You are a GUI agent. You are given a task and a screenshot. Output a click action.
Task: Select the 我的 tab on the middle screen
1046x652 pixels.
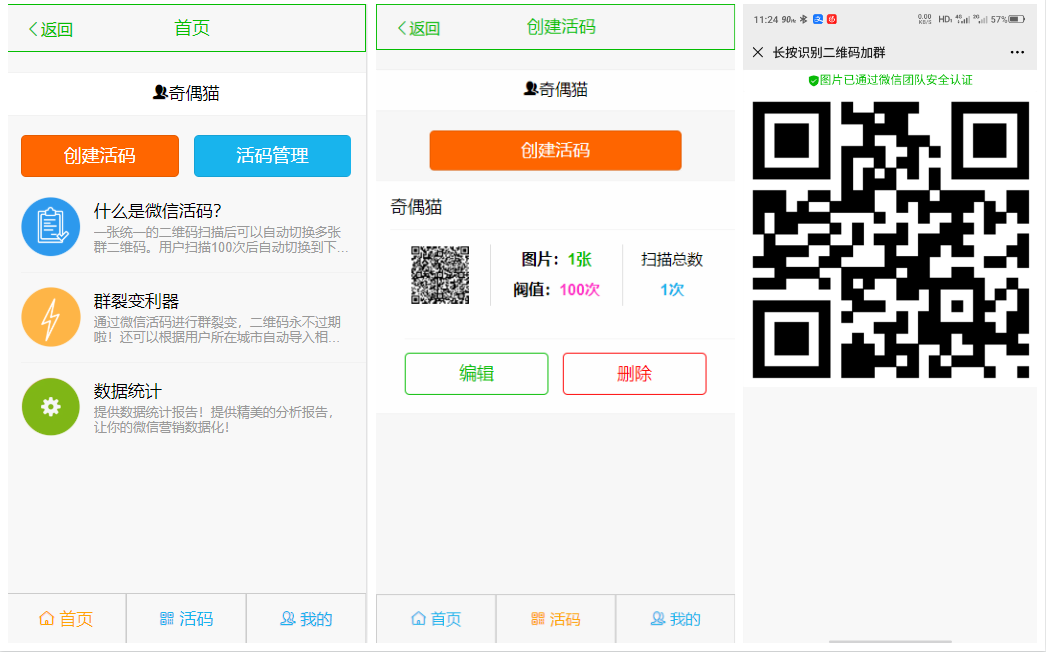pos(675,619)
